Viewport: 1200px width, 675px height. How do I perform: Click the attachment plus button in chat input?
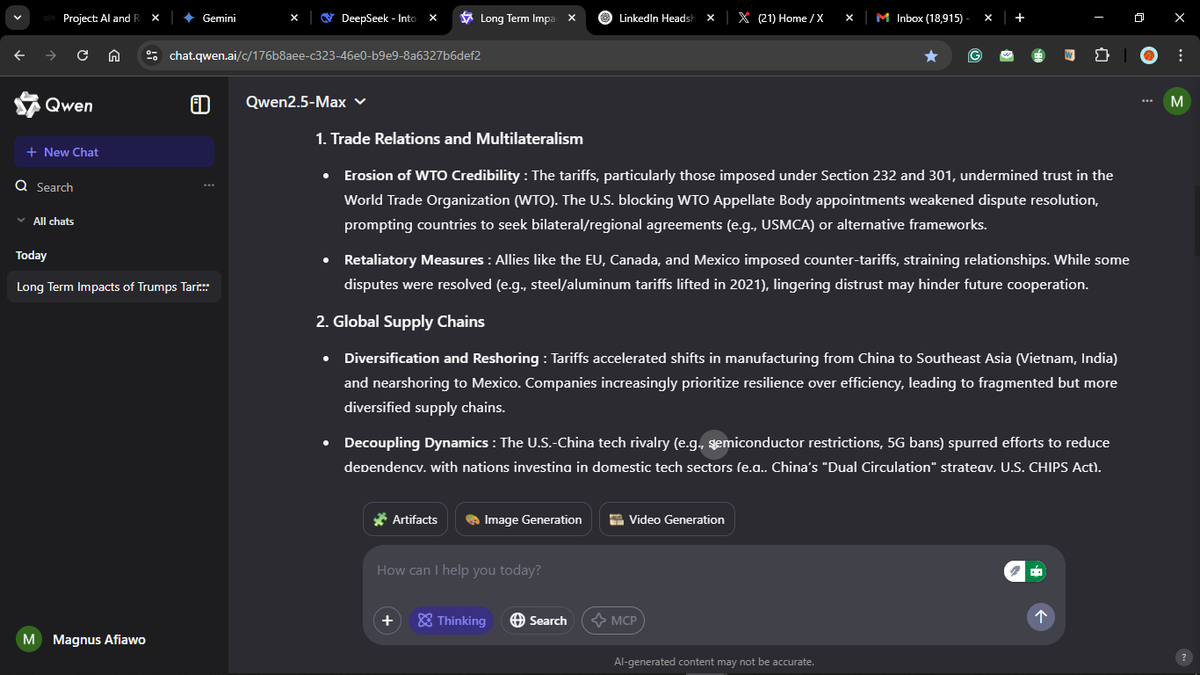tap(388, 620)
